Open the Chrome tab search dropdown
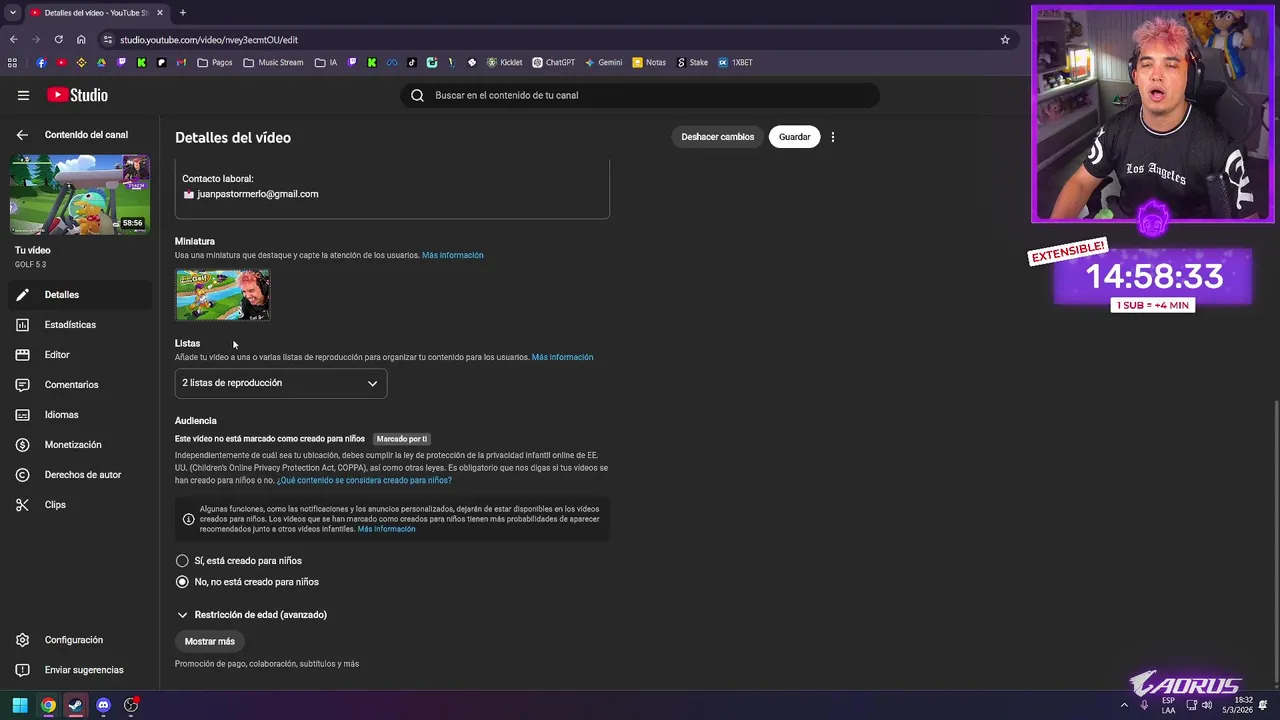This screenshot has height=720, width=1280. click(12, 13)
